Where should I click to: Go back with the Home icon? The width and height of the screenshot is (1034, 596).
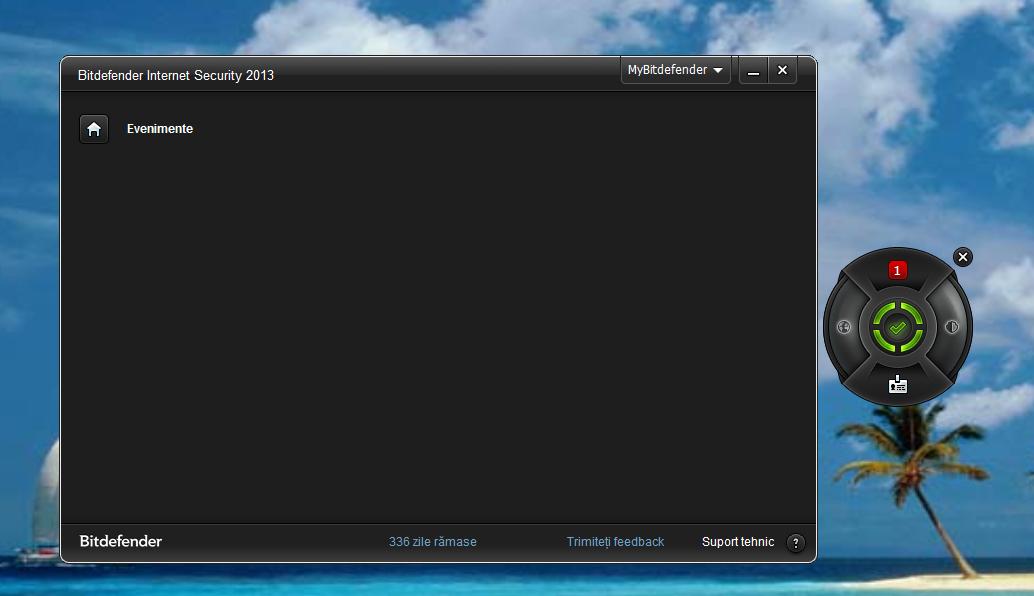tap(94, 129)
